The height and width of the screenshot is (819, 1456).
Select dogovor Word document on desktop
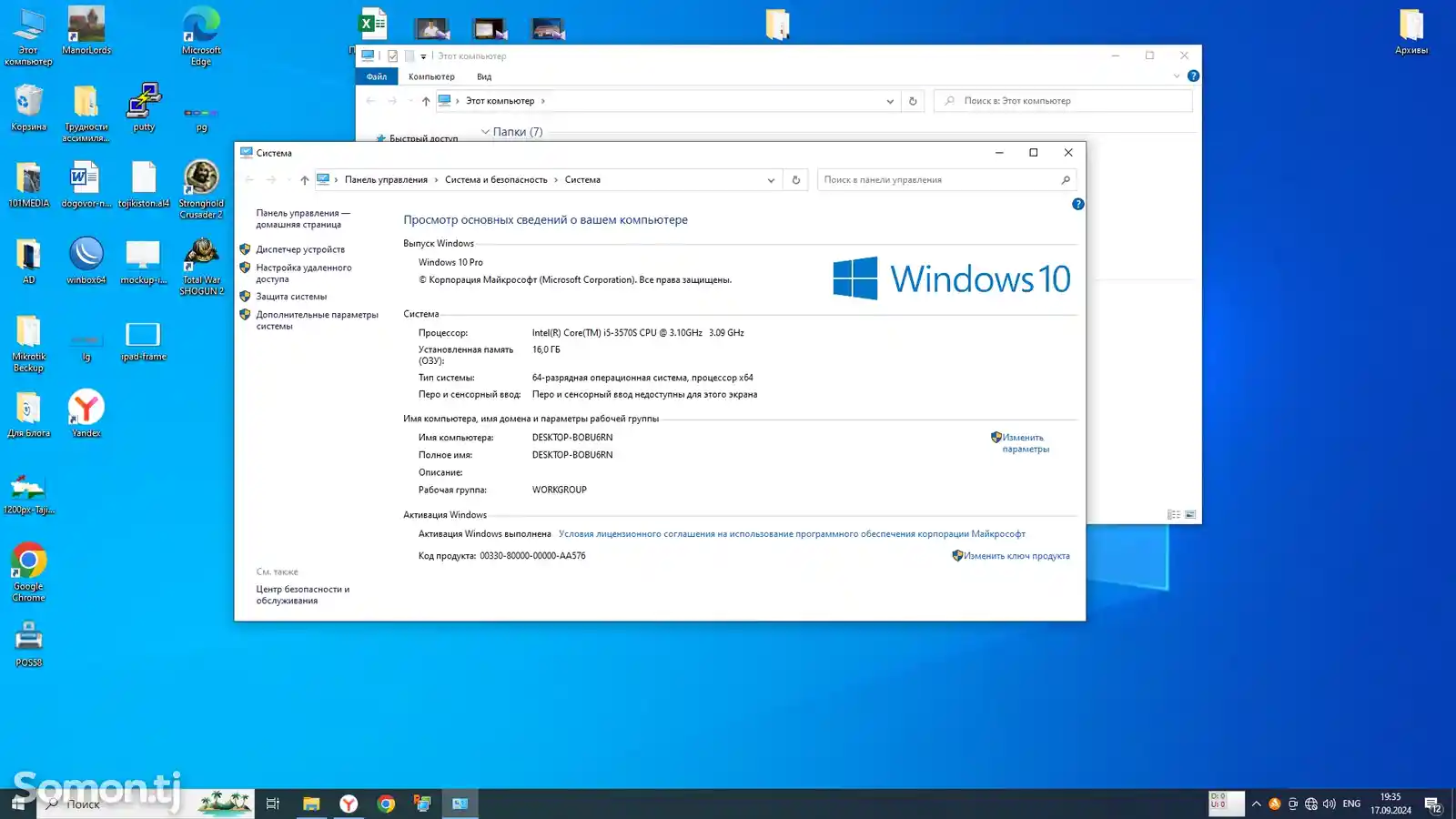coord(86,184)
